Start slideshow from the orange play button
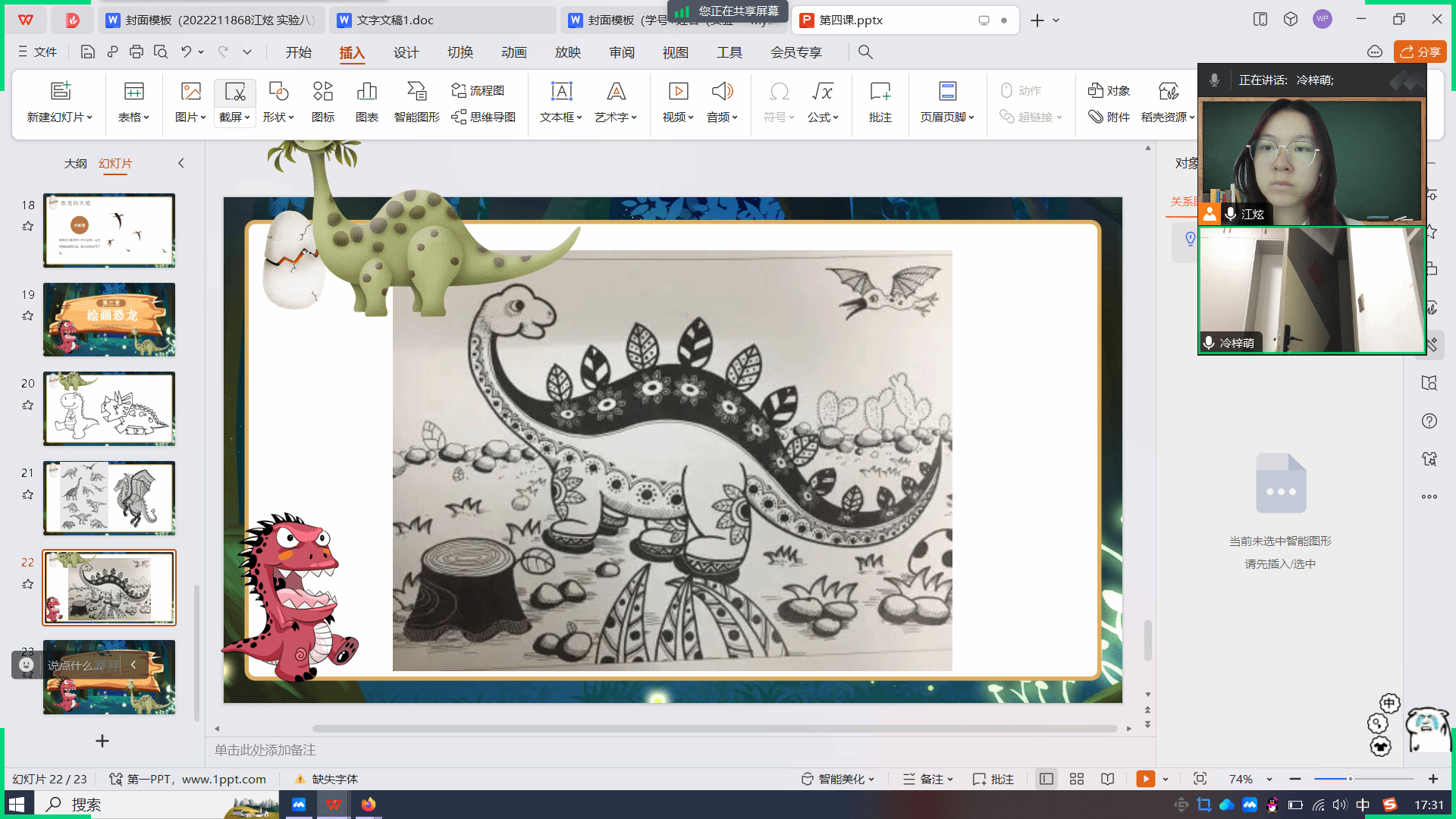This screenshot has height=819, width=1456. 1145,779
